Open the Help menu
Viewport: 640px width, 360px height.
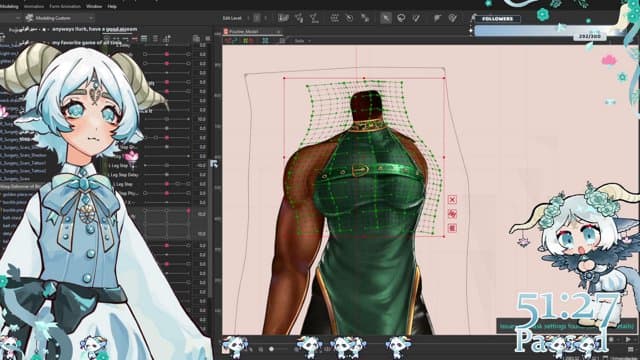click(x=112, y=6)
